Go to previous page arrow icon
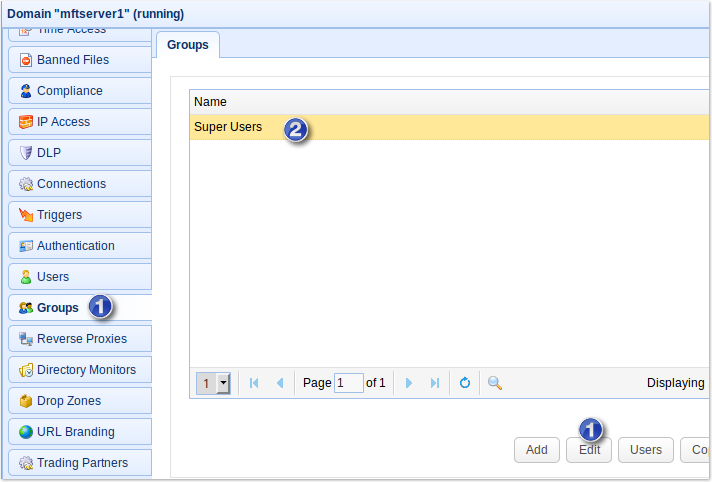Image resolution: width=712 pixels, height=482 pixels. click(x=280, y=383)
